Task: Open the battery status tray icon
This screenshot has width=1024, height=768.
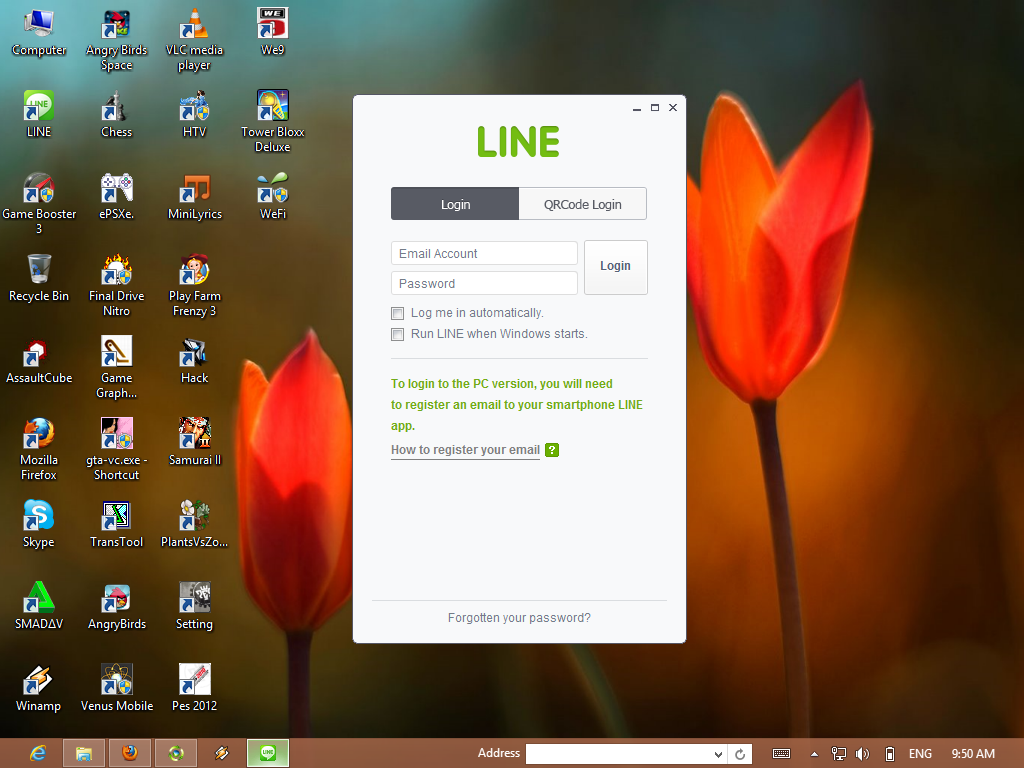Action: pyautogui.click(x=889, y=754)
